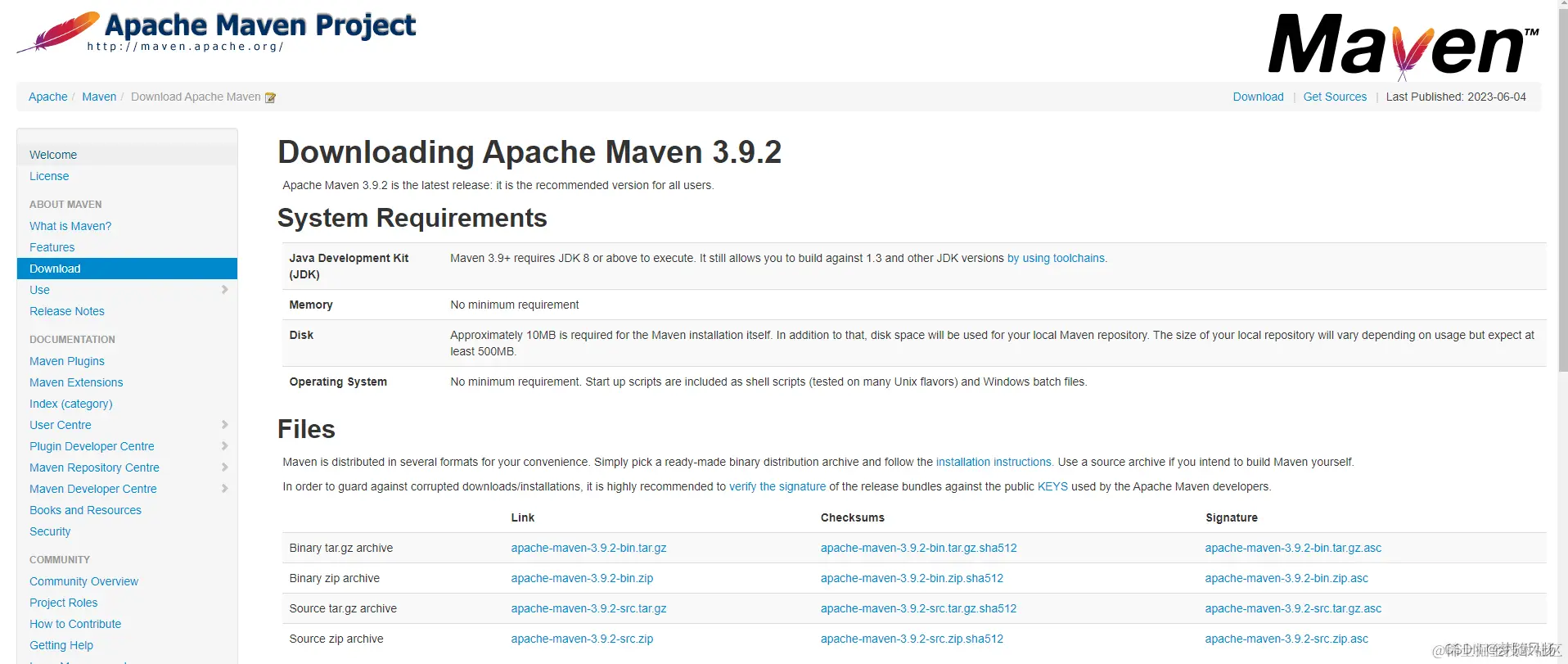Open Maven Extensions link
This screenshot has height=664, width=1568.
coord(76,382)
